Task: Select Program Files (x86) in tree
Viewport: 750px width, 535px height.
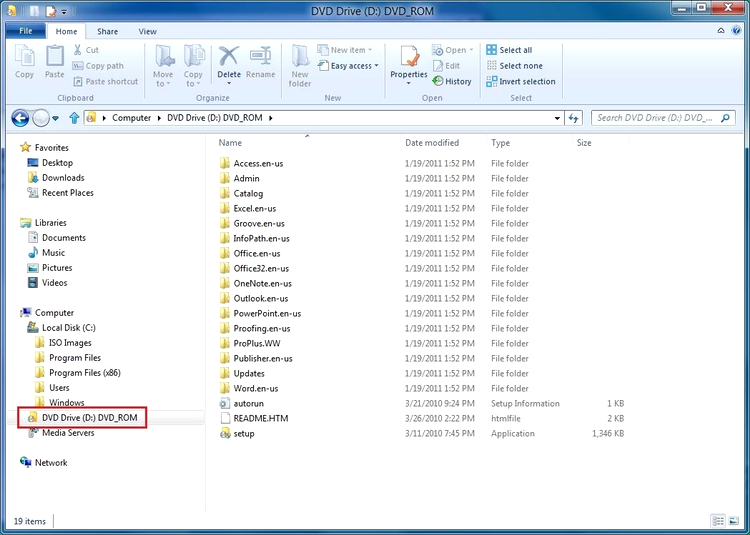Action: point(78,372)
